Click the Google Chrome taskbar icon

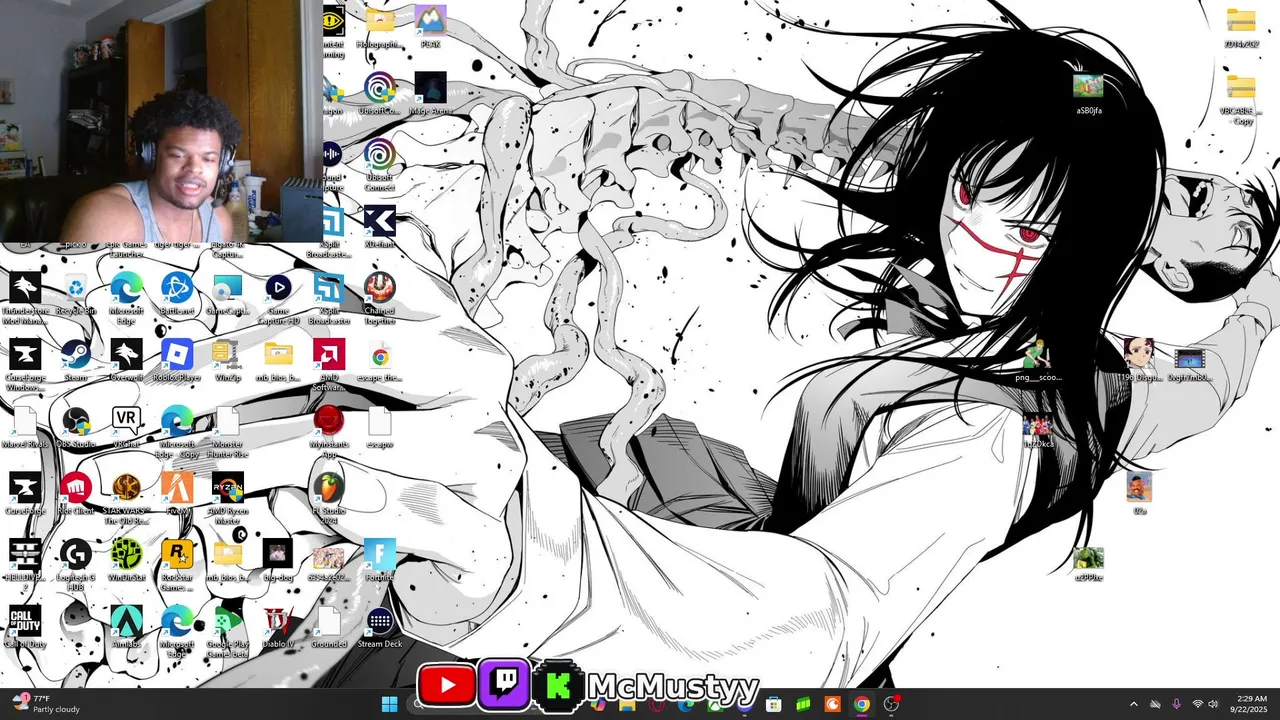click(861, 704)
